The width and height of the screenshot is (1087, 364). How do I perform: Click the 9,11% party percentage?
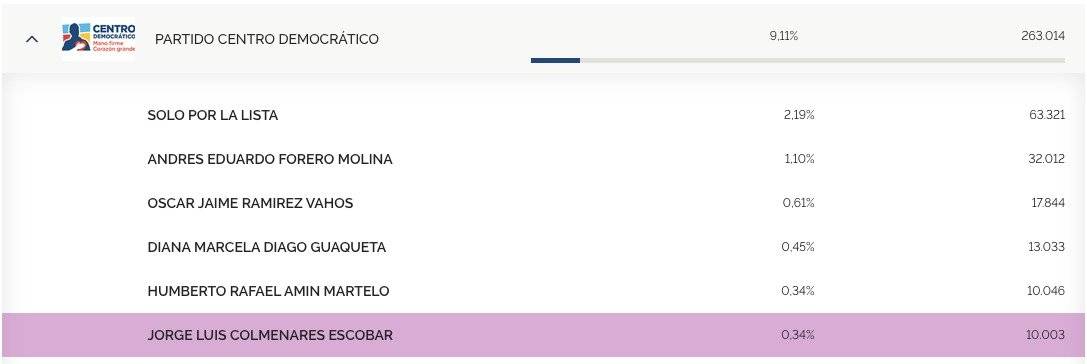click(783, 37)
